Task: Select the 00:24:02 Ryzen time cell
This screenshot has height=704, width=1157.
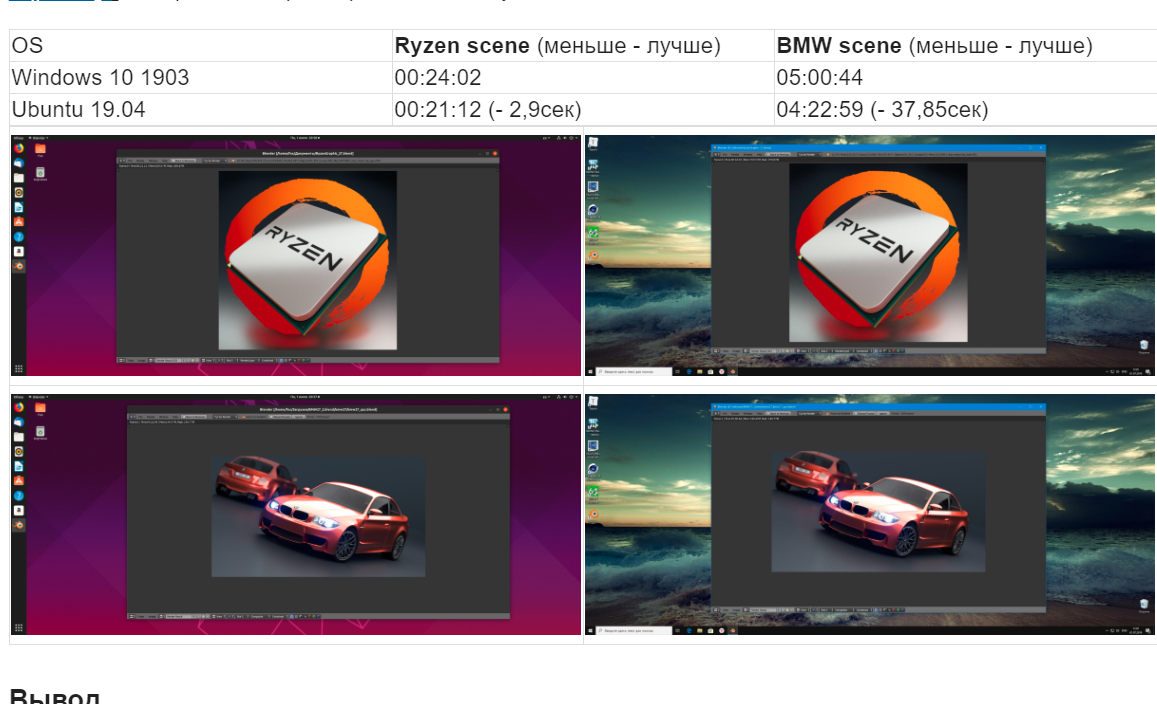Action: 583,77
